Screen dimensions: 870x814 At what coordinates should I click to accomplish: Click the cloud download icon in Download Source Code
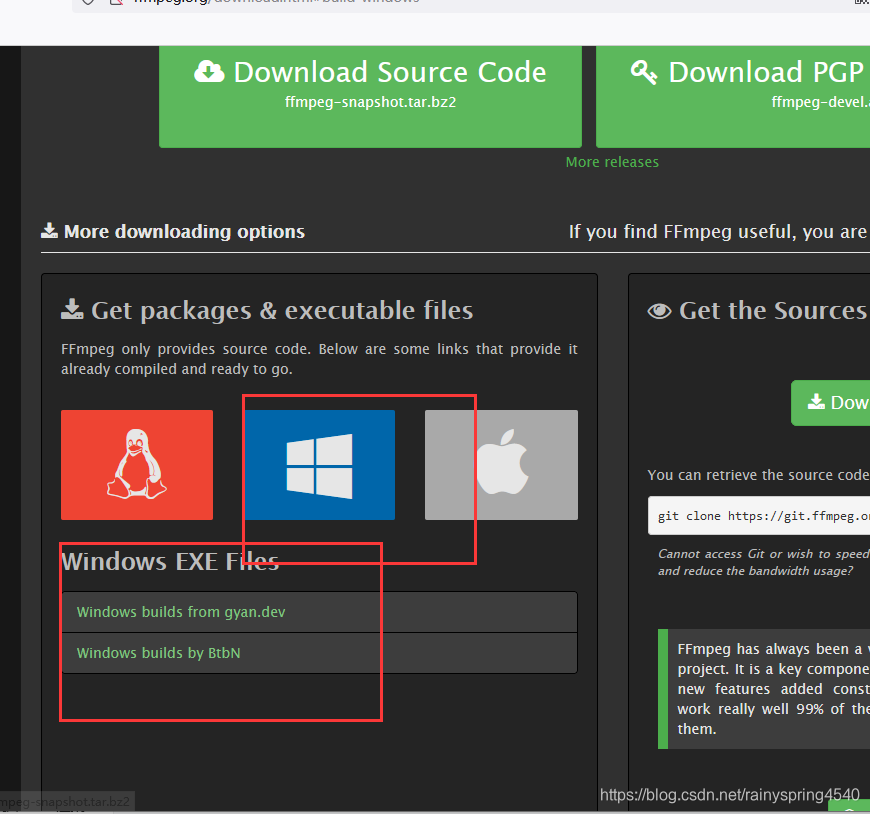coord(209,72)
